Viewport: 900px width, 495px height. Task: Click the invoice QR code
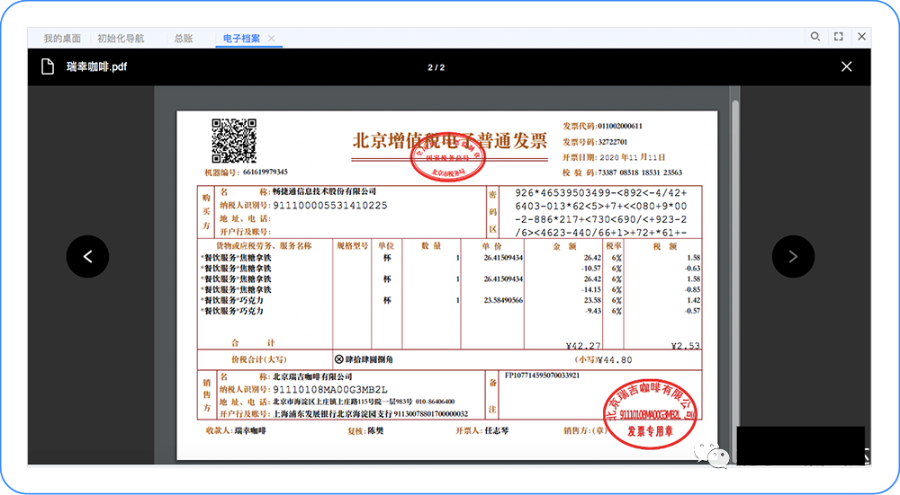(234, 141)
